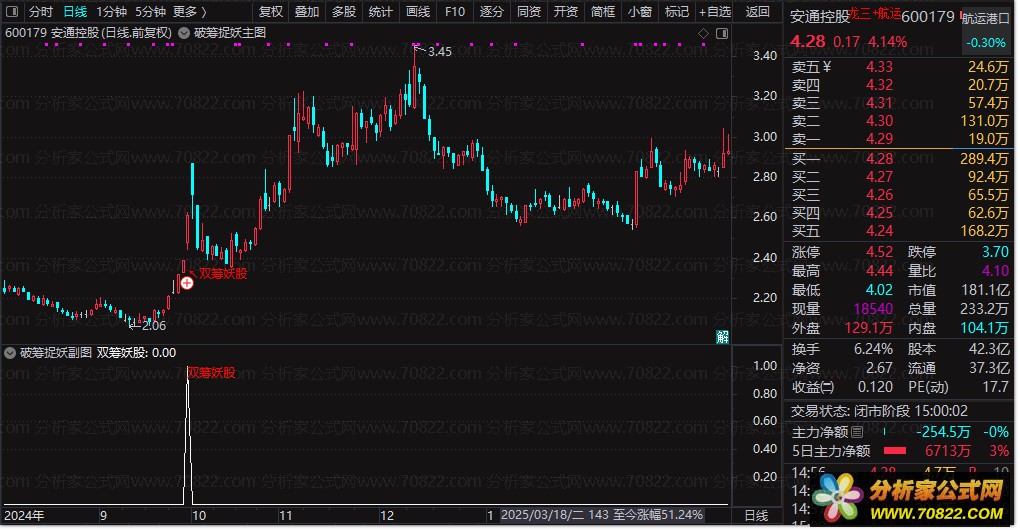Expand 破筹捉妖副图 sub-chart indicator dropdown
The image size is (1020, 530).
(x=10, y=352)
